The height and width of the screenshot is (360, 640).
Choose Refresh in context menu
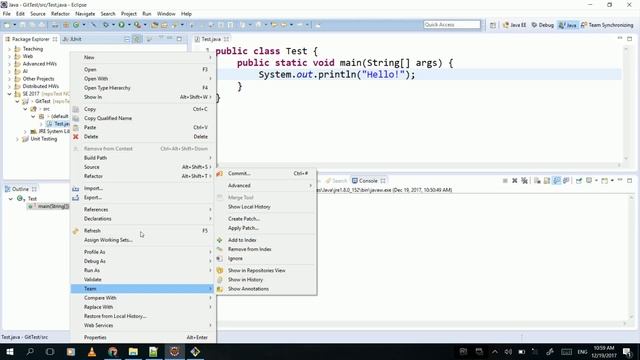pyautogui.click(x=142, y=231)
